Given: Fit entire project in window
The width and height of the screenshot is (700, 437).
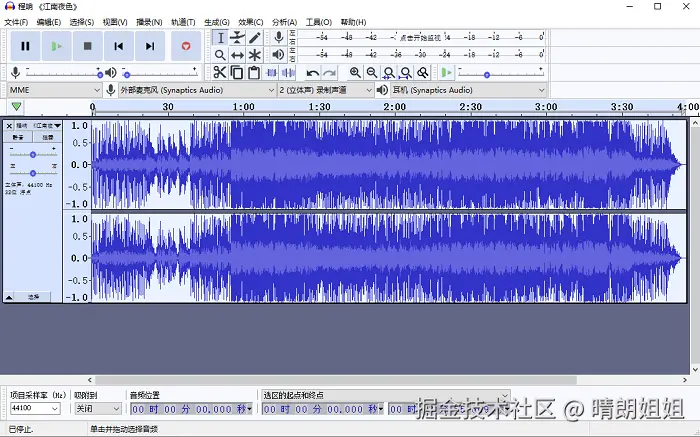Looking at the screenshot, I should coord(406,72).
